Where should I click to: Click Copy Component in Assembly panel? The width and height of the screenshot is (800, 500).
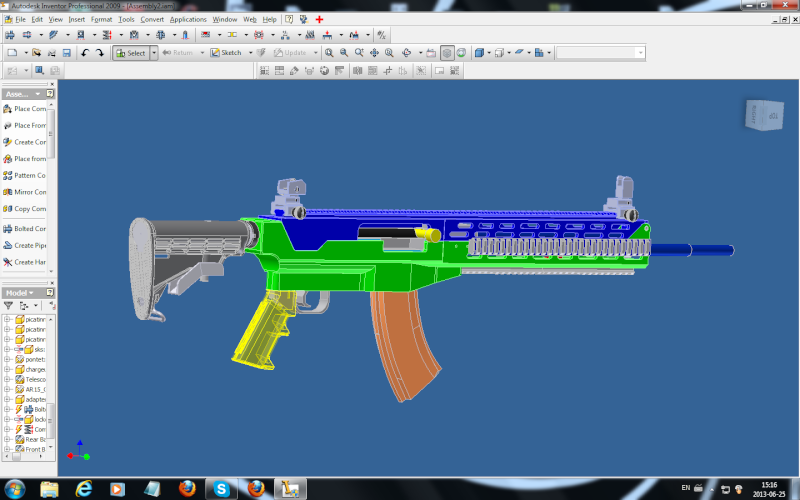pos(24,209)
